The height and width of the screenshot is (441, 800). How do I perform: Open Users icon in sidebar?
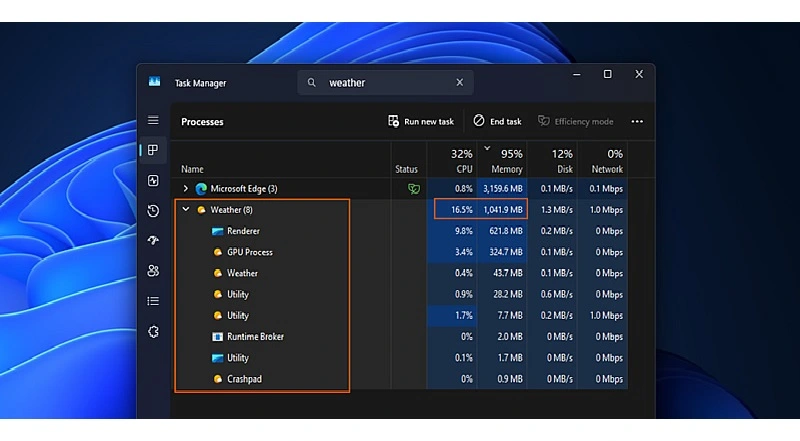153,271
